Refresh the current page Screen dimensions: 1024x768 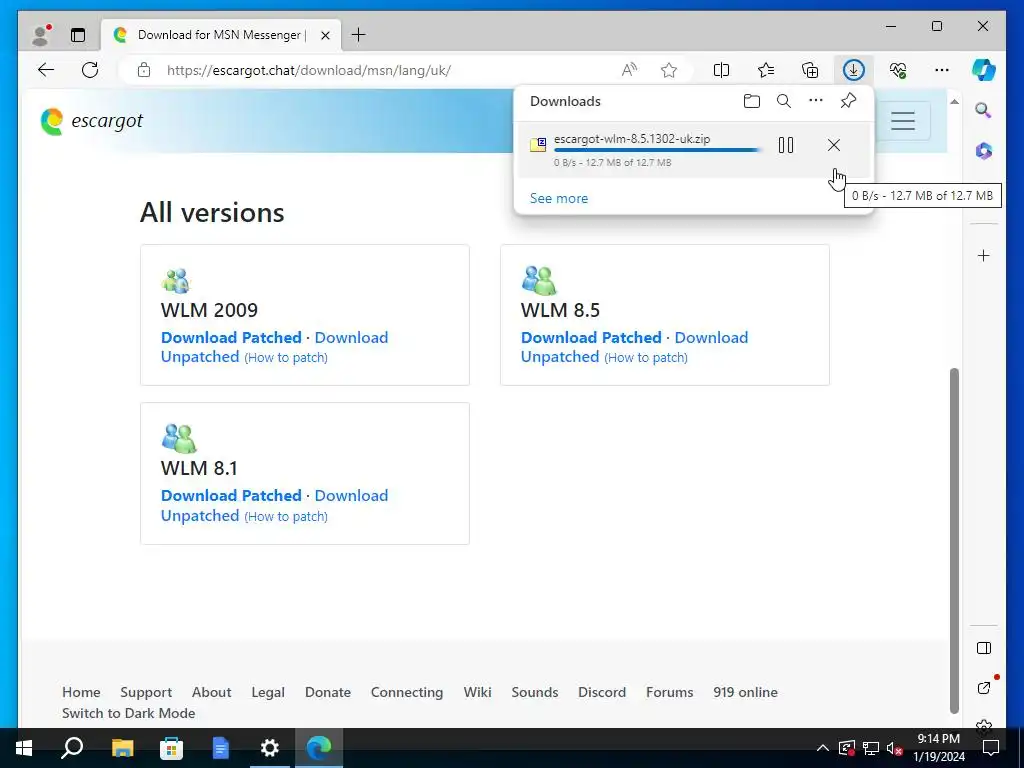pos(90,70)
